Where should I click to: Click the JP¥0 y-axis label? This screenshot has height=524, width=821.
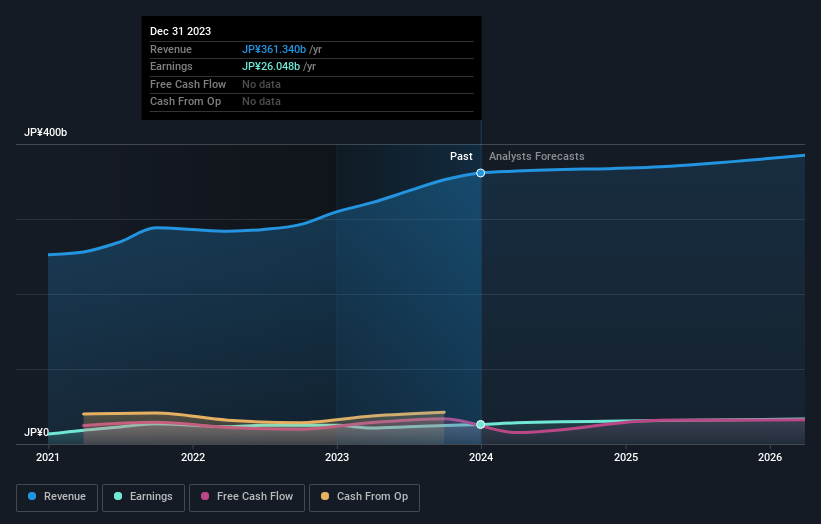pos(36,432)
